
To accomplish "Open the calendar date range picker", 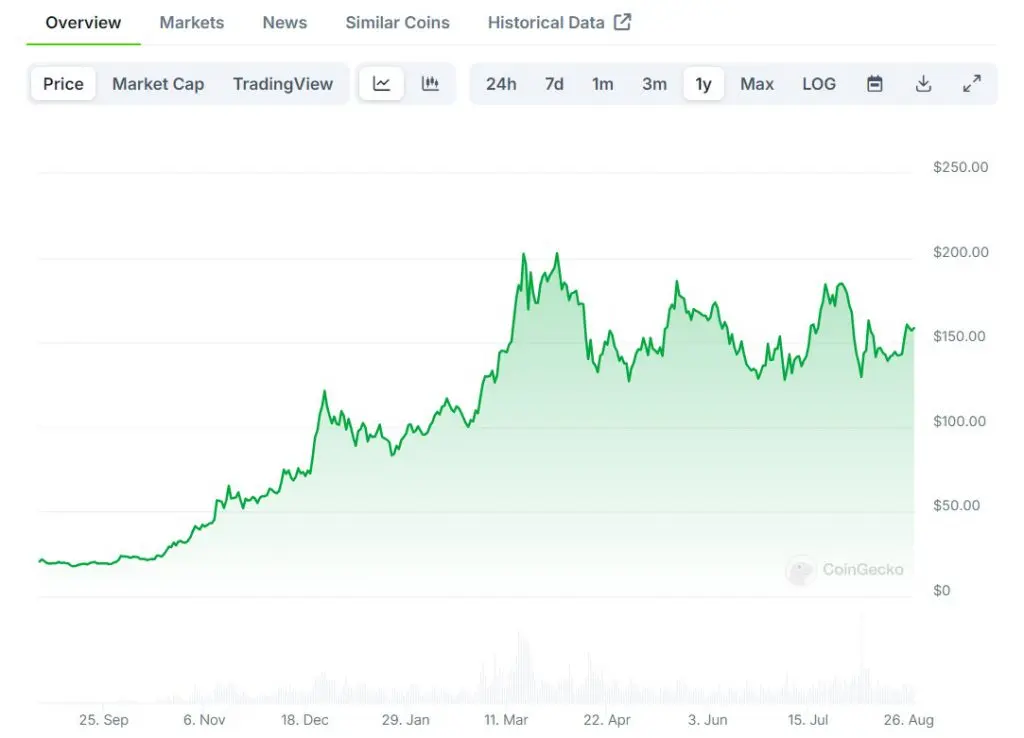I will pos(874,84).
